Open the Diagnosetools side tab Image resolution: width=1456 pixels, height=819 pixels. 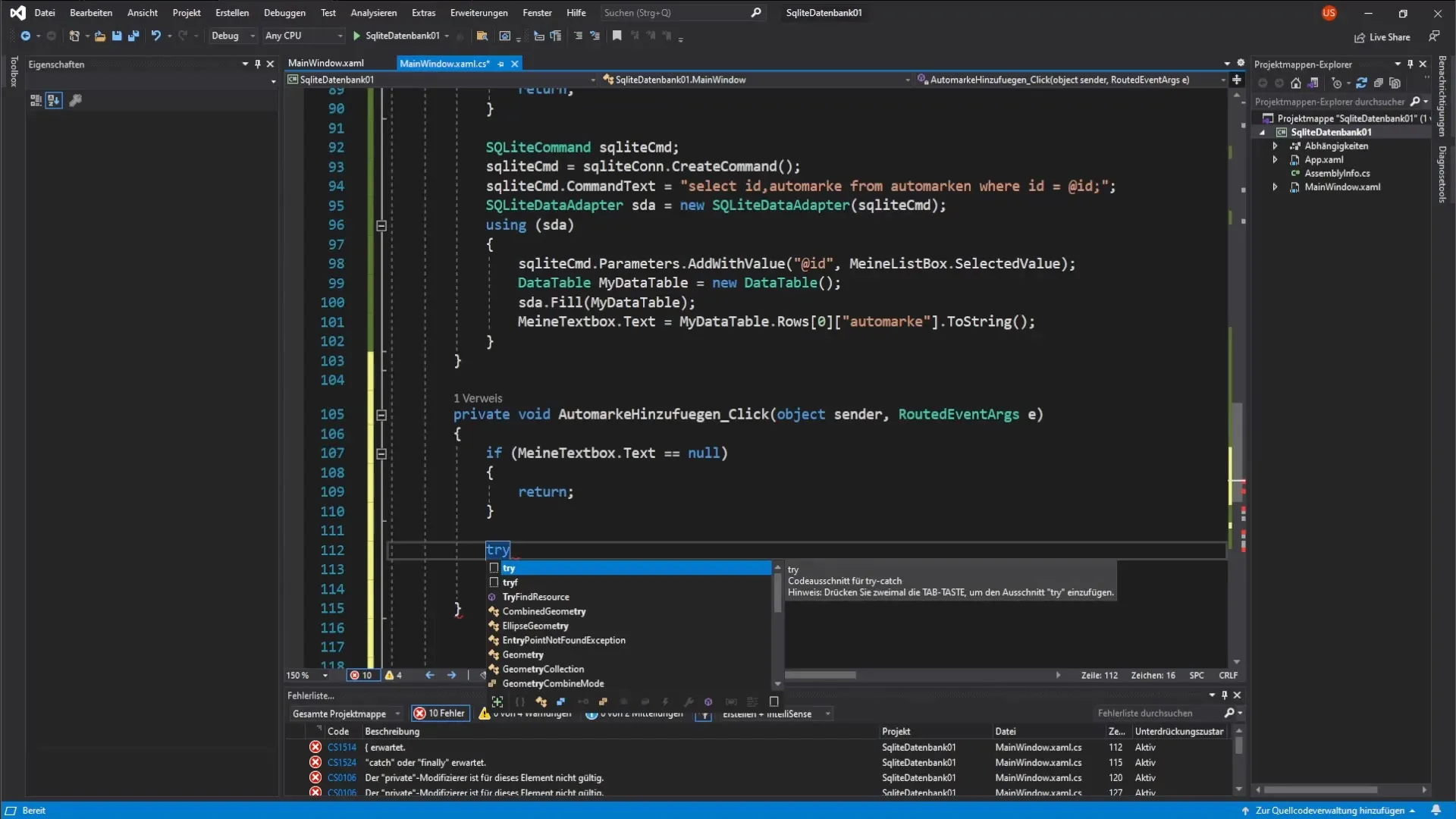coord(1442,174)
